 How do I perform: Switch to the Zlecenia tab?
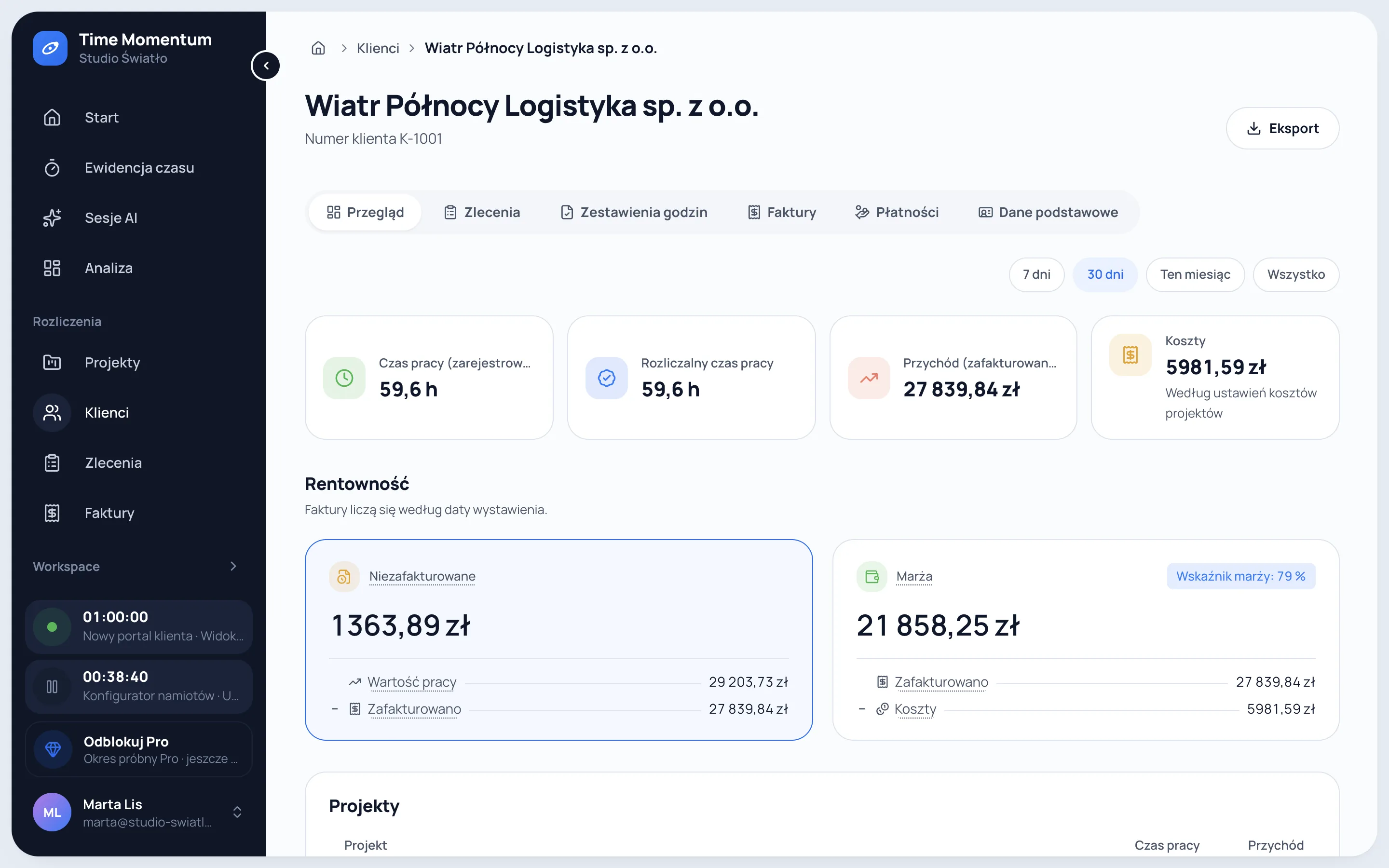[x=482, y=212]
